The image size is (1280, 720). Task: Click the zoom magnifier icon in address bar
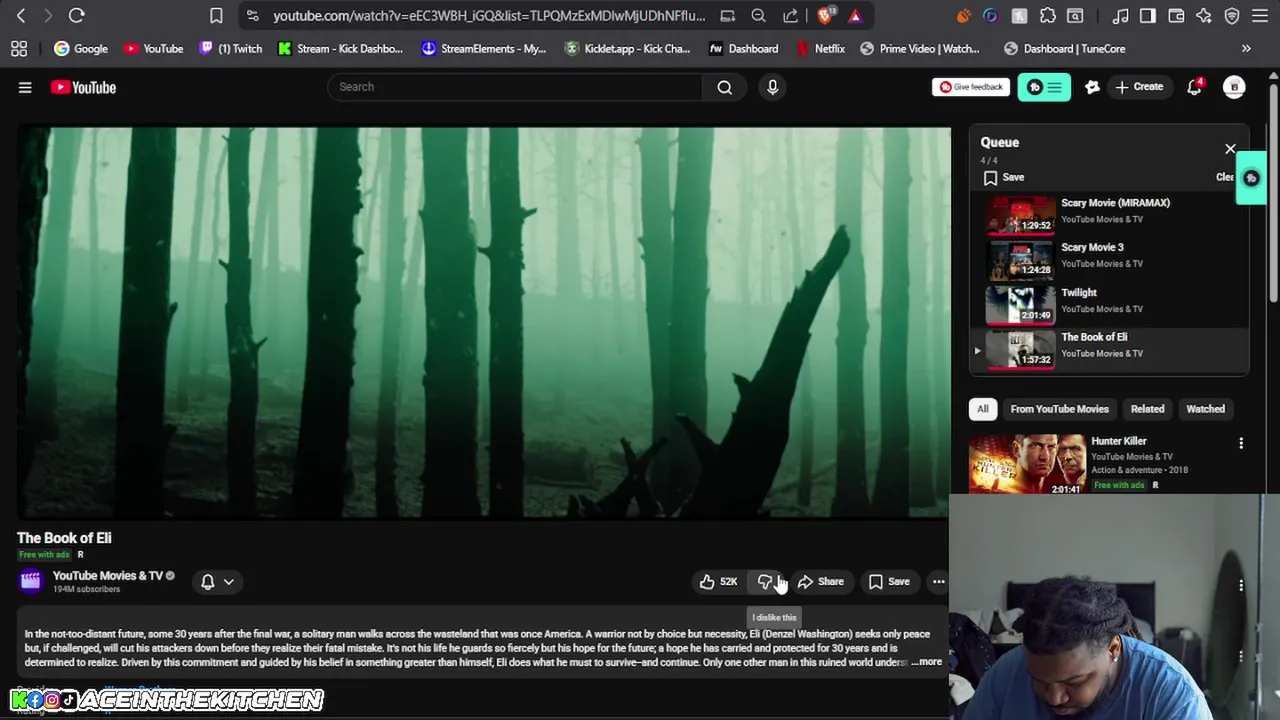click(x=758, y=15)
